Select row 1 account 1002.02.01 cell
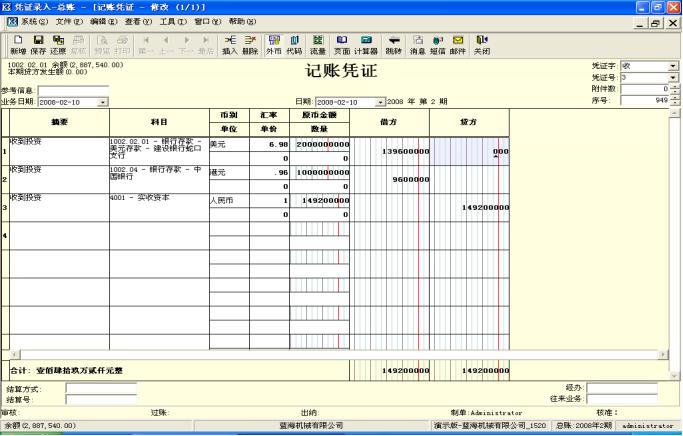Image resolution: width=683 pixels, height=436 pixels. [x=159, y=151]
